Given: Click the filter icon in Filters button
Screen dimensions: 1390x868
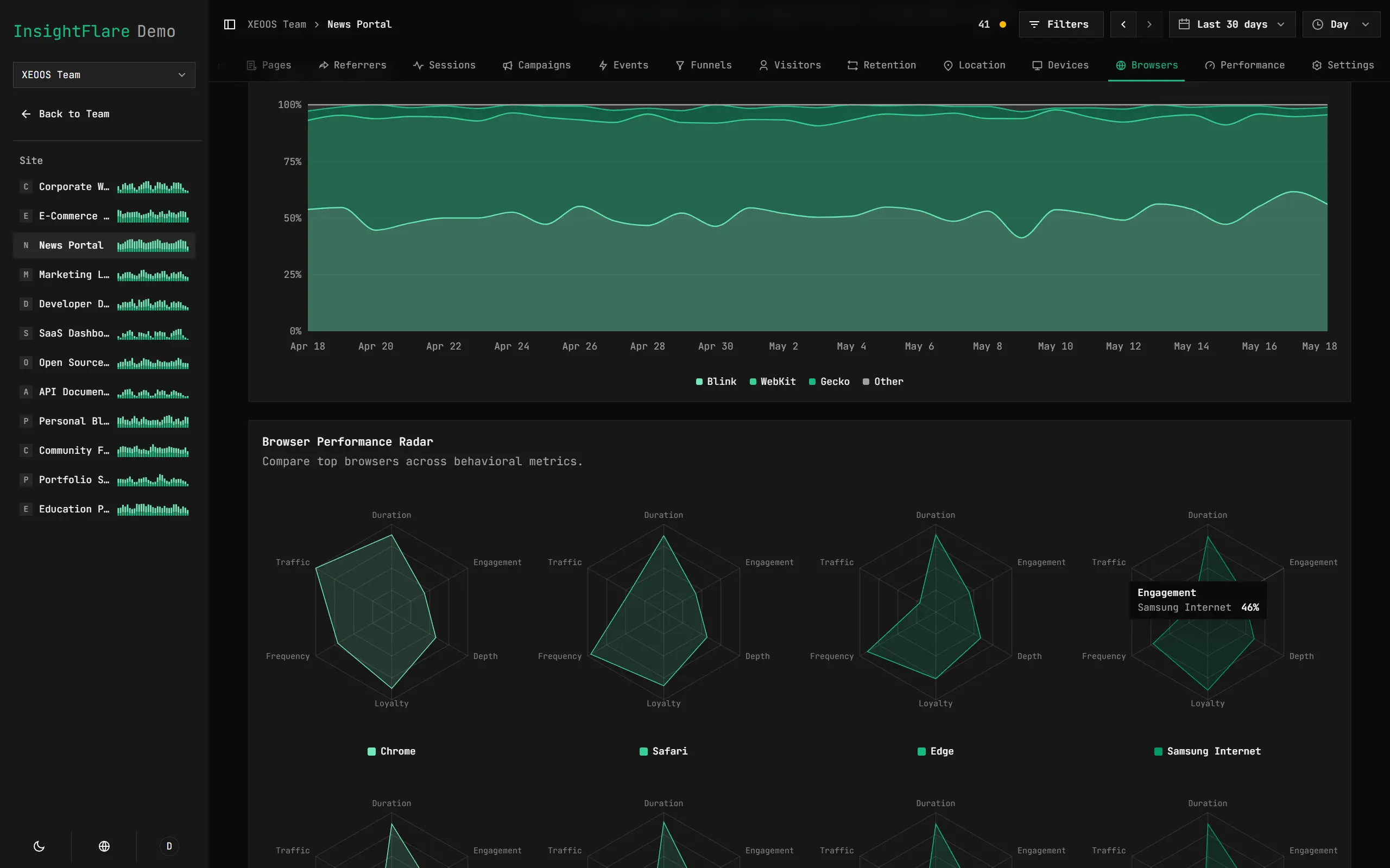Looking at the screenshot, I should click(x=1034, y=24).
